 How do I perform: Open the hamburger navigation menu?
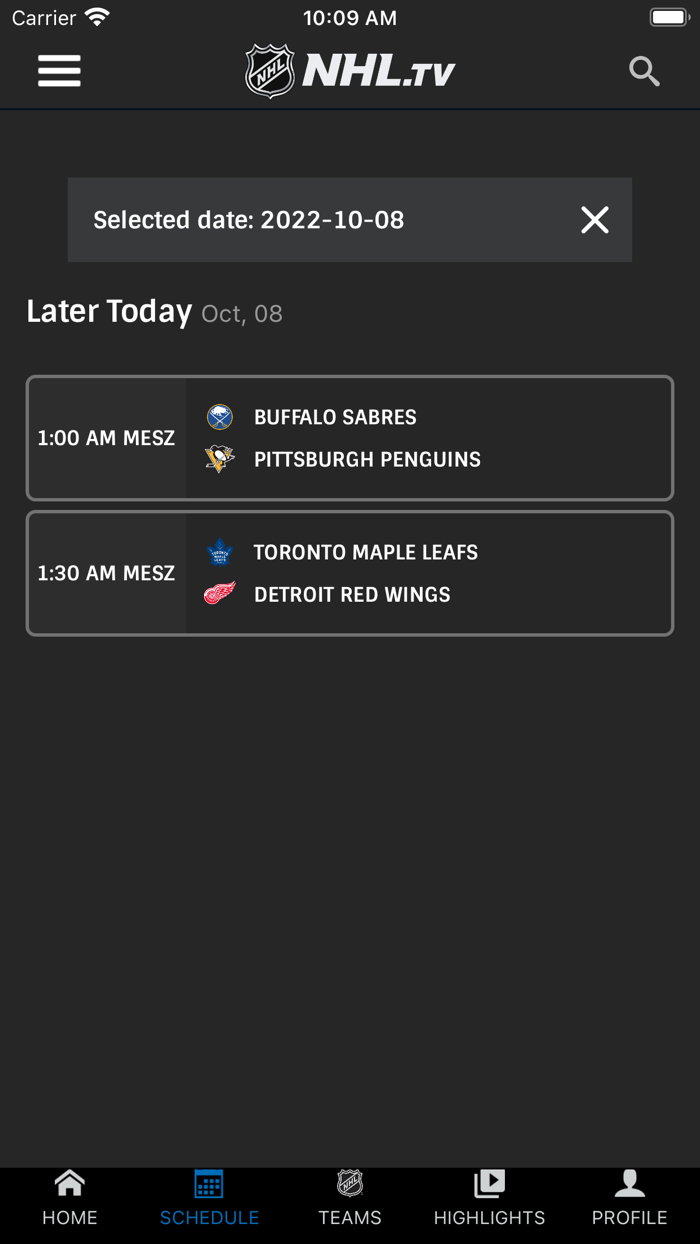pos(59,70)
